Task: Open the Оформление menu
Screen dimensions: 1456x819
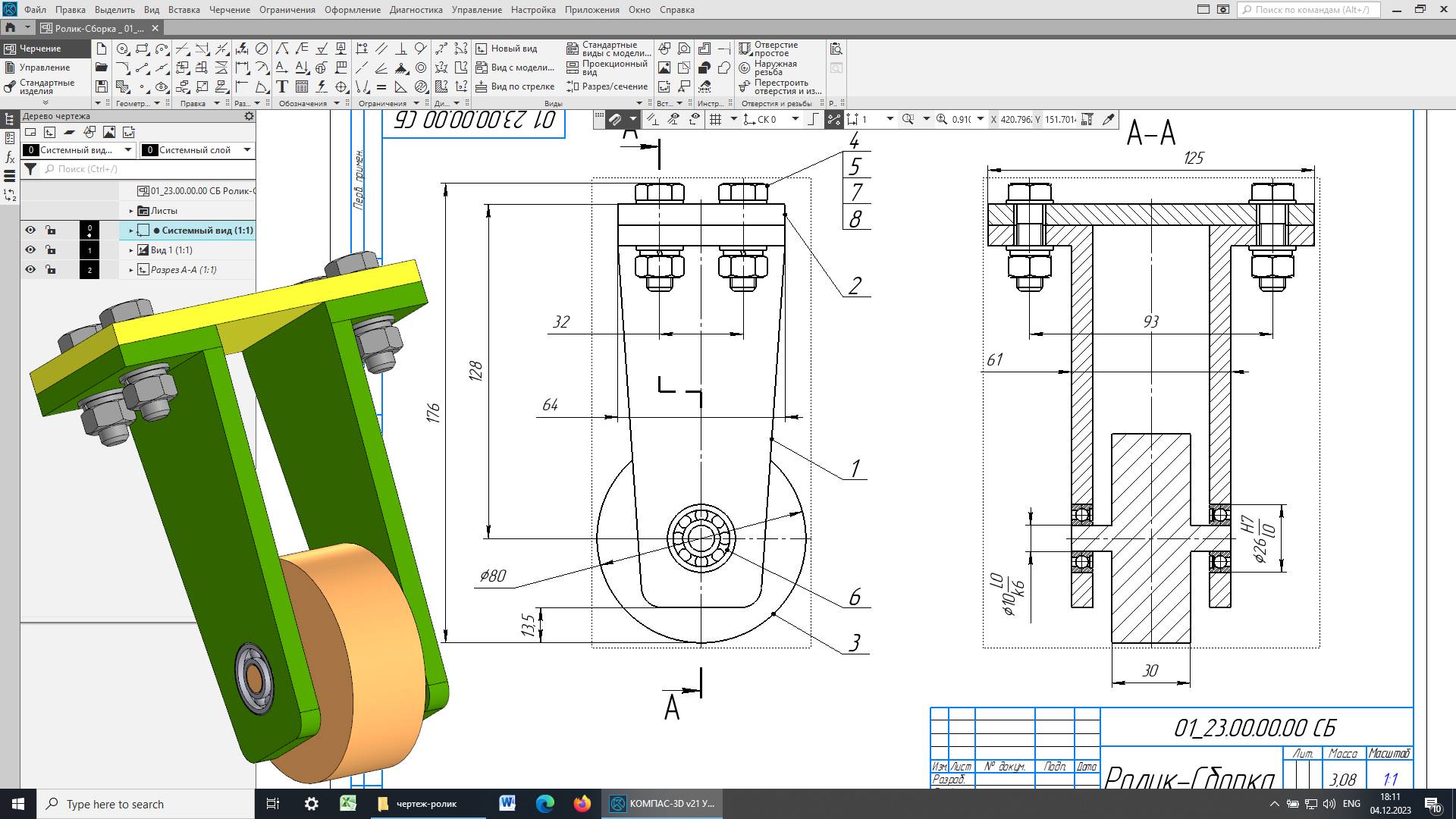Action: (353, 10)
